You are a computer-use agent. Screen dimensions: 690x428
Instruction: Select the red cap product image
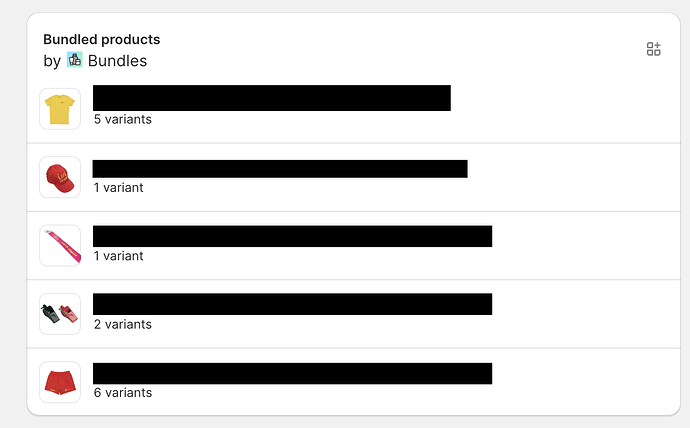pyautogui.click(x=60, y=177)
